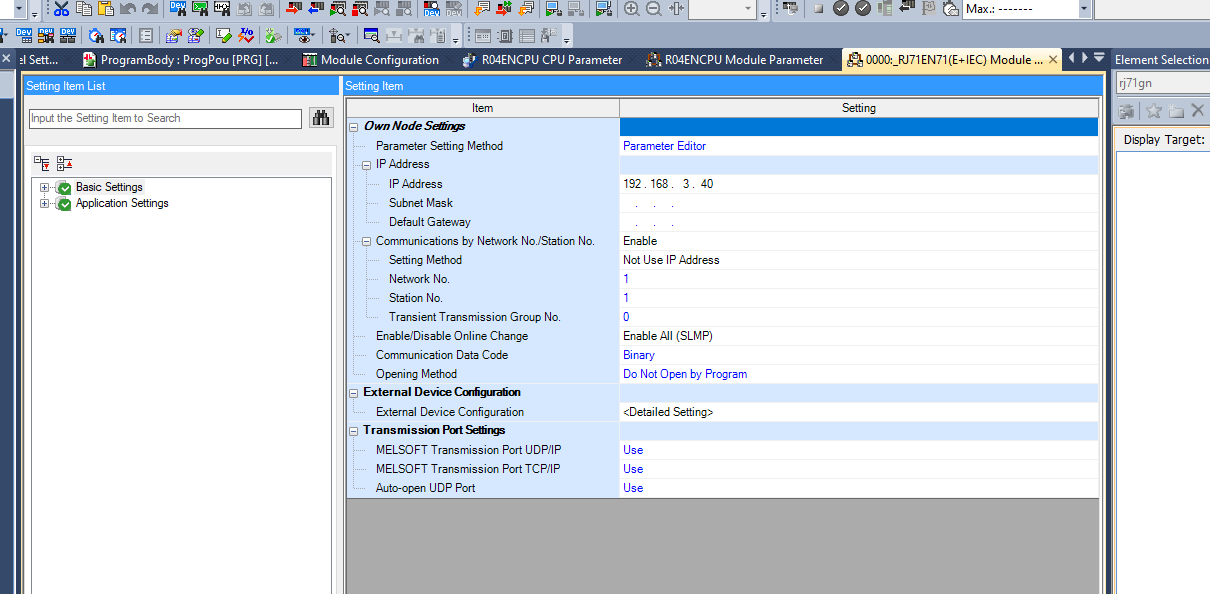Click the MELSOFT Transmission Port UDP/IP Use value
The width and height of the screenshot is (1210, 594).
click(x=633, y=450)
